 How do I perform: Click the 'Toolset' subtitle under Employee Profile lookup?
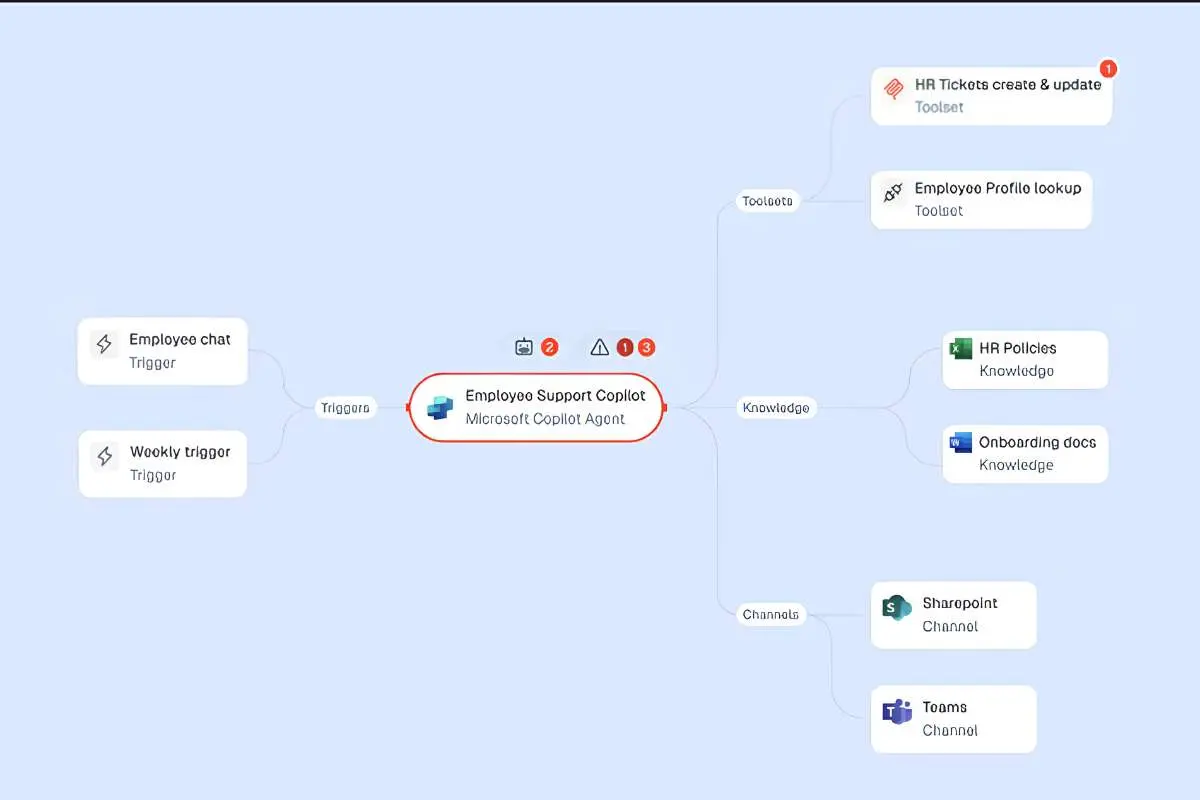point(939,211)
